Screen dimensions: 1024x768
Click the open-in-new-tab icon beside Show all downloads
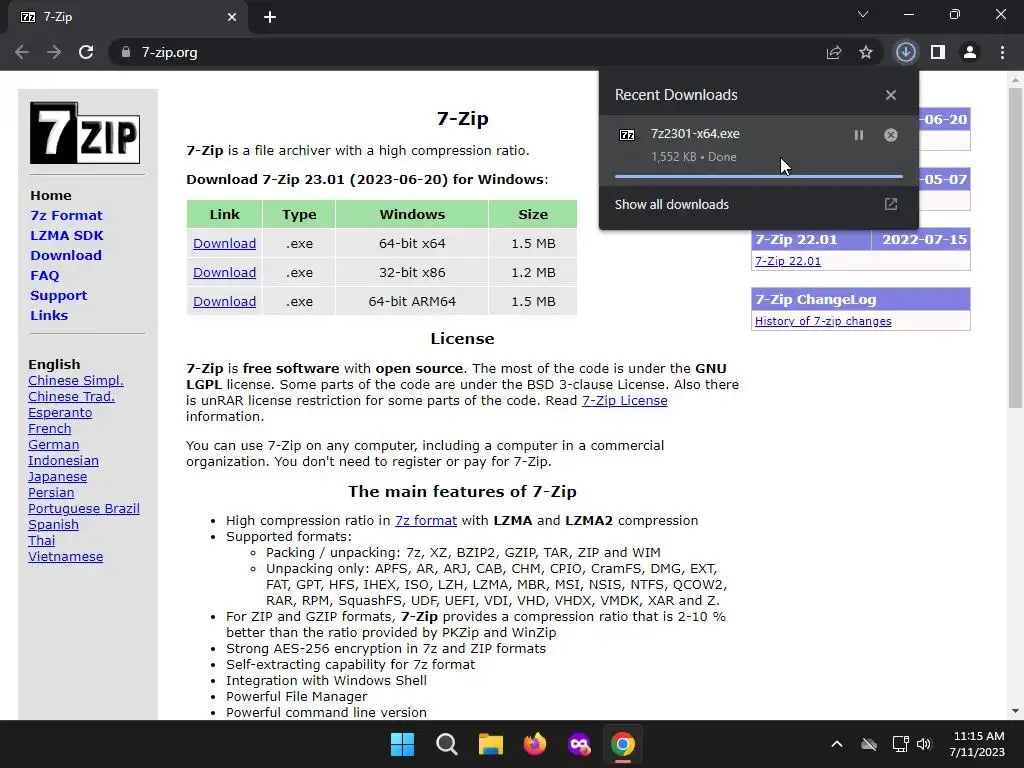891,204
